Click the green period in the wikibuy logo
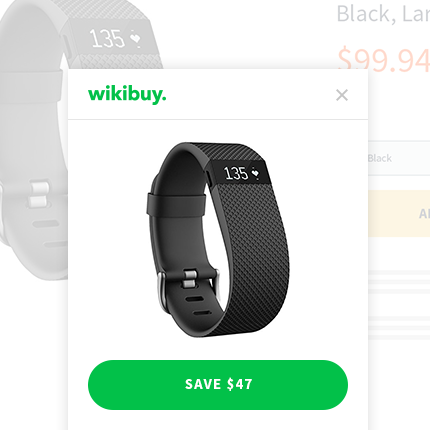Image resolution: width=430 pixels, height=430 pixels. coord(163,99)
